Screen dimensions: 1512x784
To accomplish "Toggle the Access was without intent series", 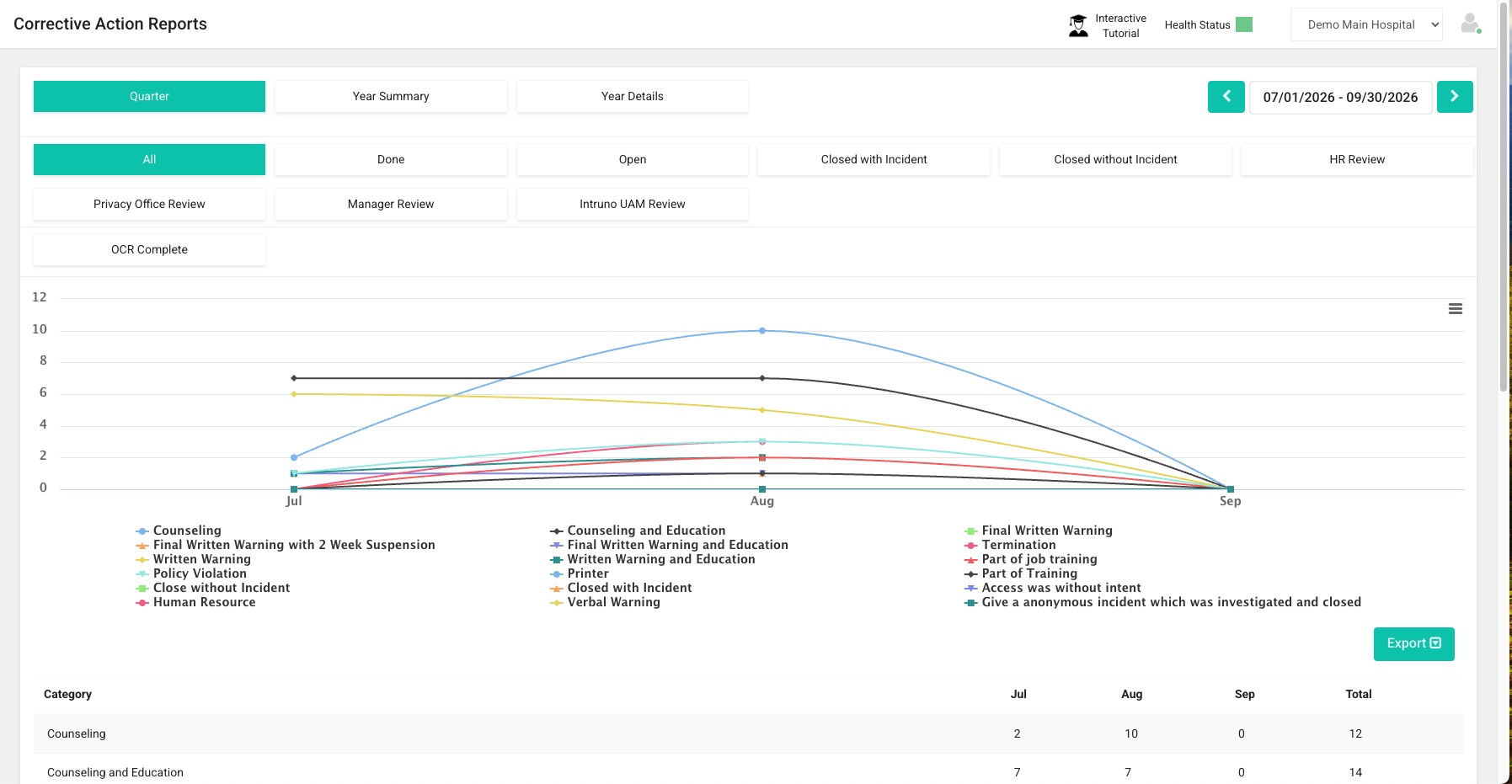I will [1053, 588].
